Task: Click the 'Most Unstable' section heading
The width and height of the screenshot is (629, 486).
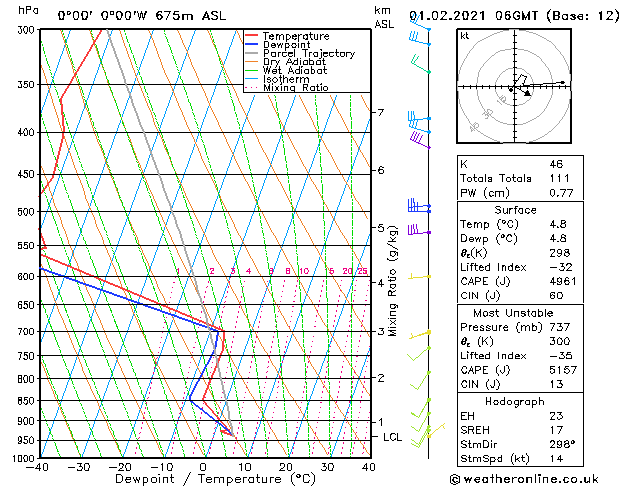Action: [513, 313]
